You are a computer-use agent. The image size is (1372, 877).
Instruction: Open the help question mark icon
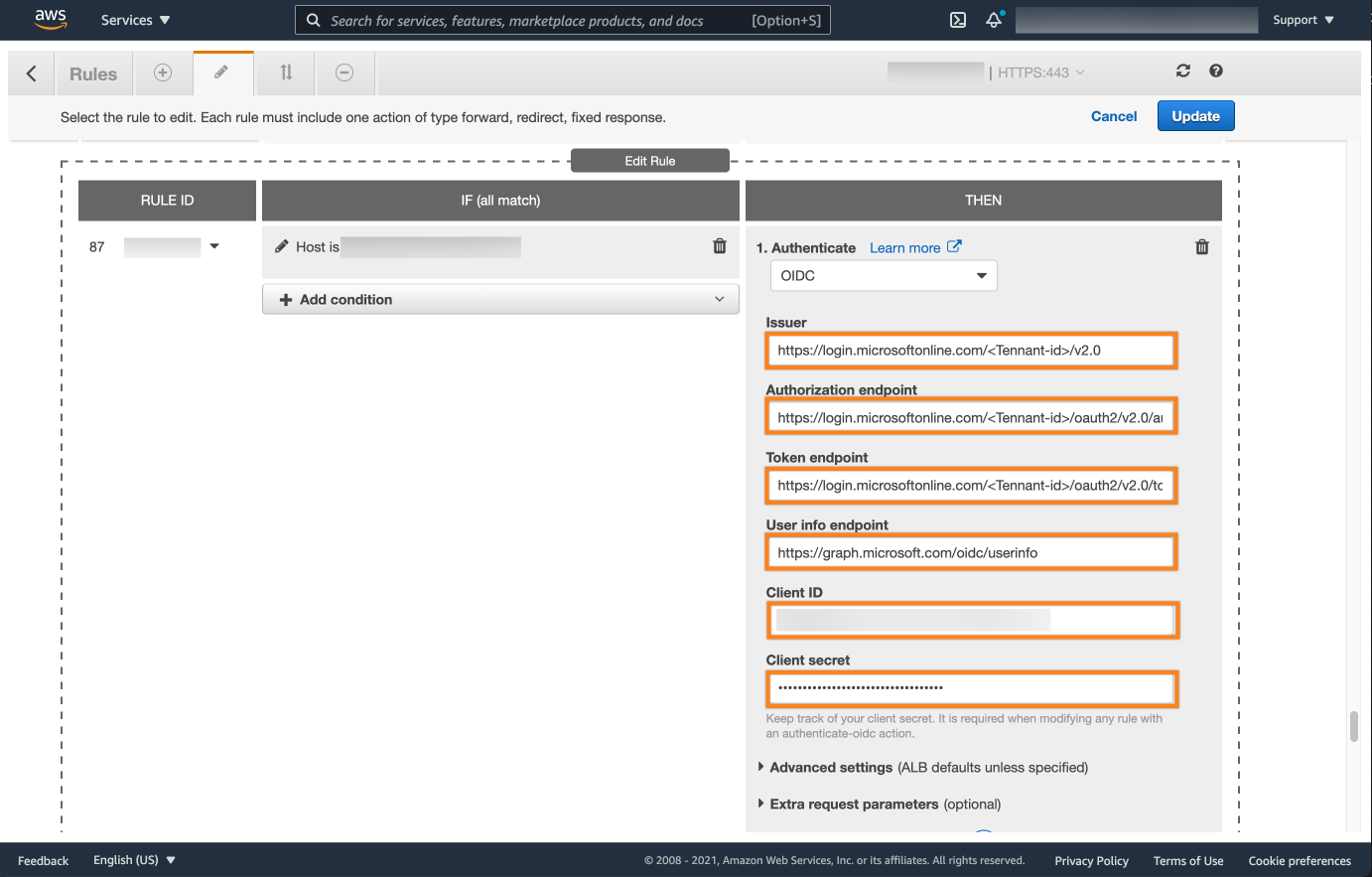(x=1216, y=71)
